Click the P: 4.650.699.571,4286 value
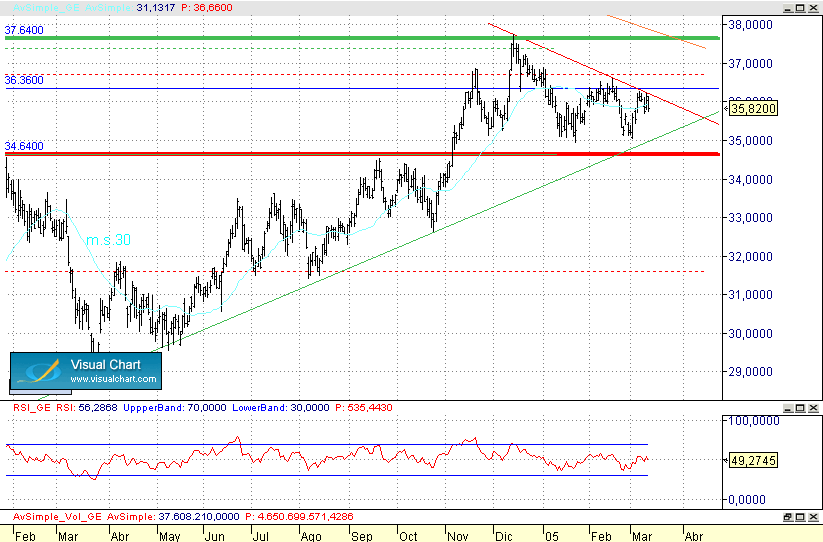Viewport: 823px width, 542px height. pyautogui.click(x=299, y=517)
